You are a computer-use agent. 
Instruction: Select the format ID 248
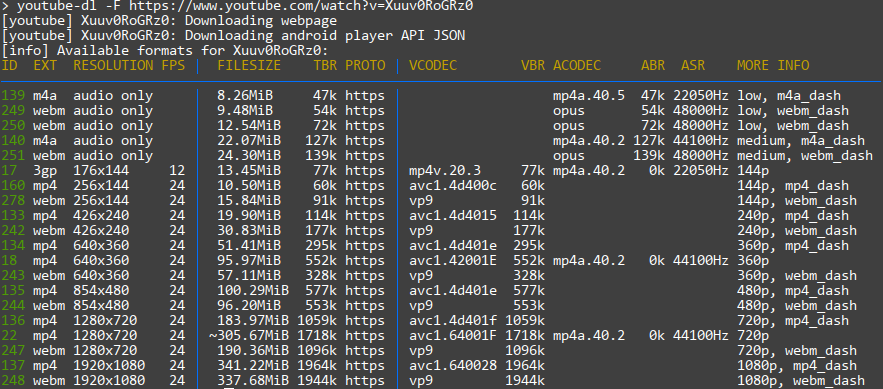pyautogui.click(x=14, y=381)
